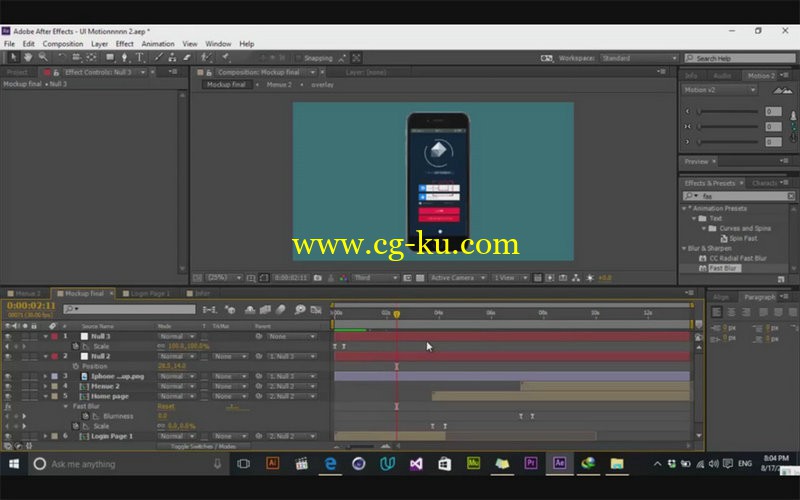Hide the Home page layer eye
800x500 pixels.
coord(8,396)
